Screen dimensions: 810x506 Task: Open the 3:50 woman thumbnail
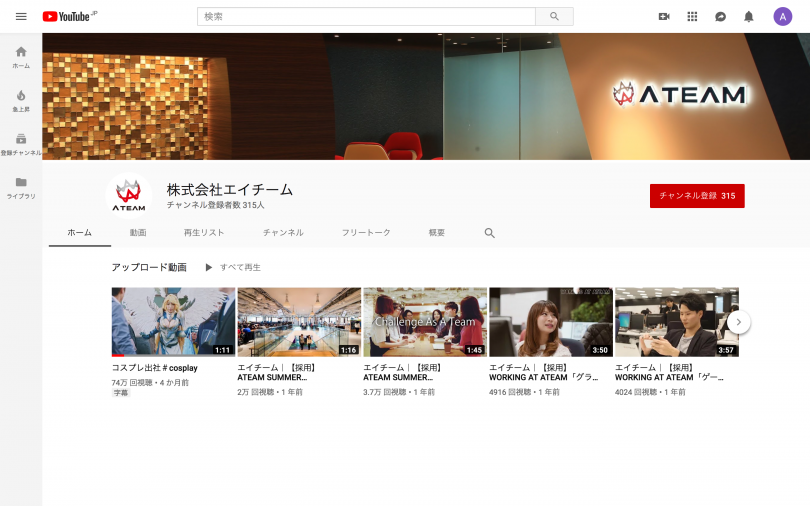(x=551, y=322)
